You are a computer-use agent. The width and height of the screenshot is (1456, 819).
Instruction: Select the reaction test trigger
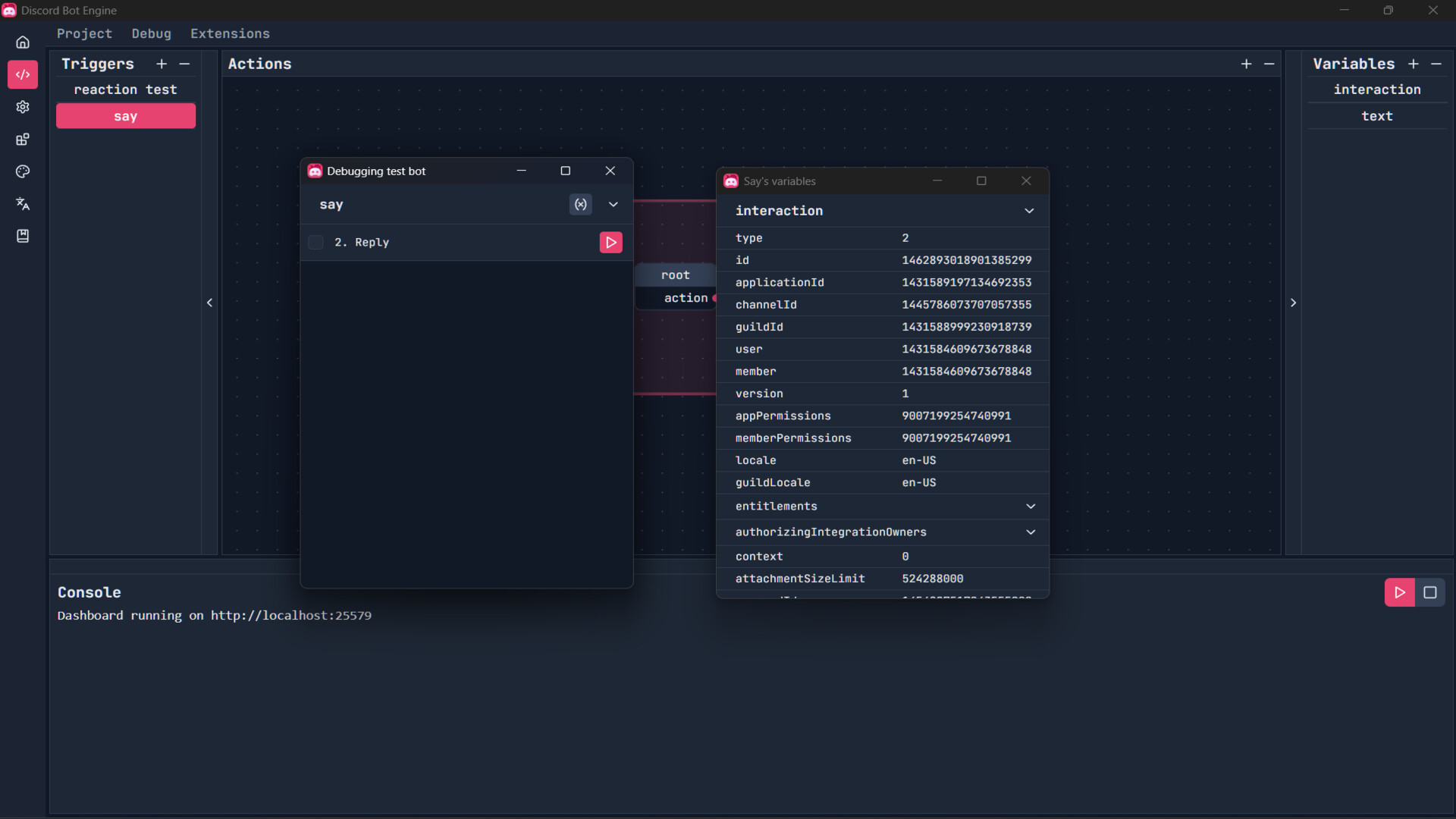[126, 89]
